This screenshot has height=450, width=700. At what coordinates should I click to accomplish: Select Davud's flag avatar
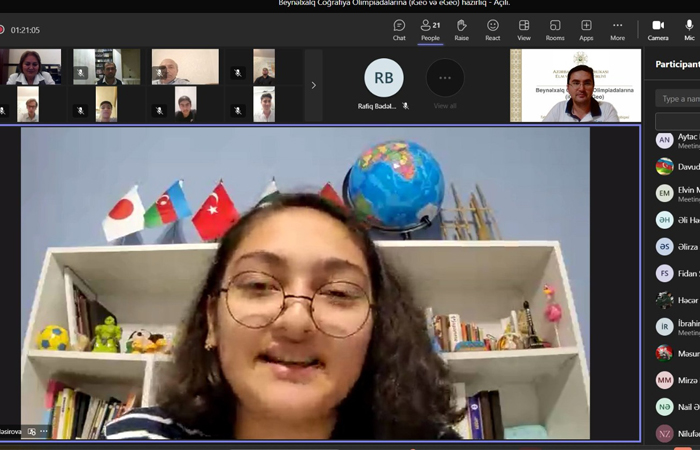[x=664, y=167]
